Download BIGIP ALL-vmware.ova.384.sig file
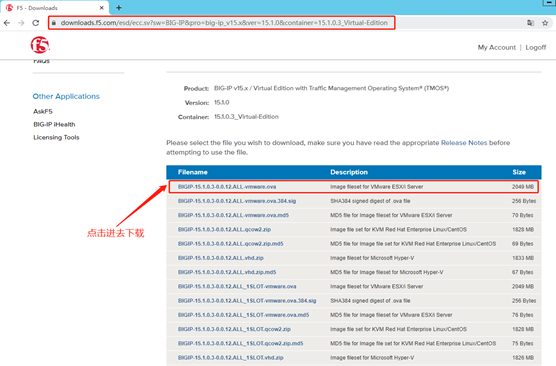The image size is (556, 366). pos(237,201)
